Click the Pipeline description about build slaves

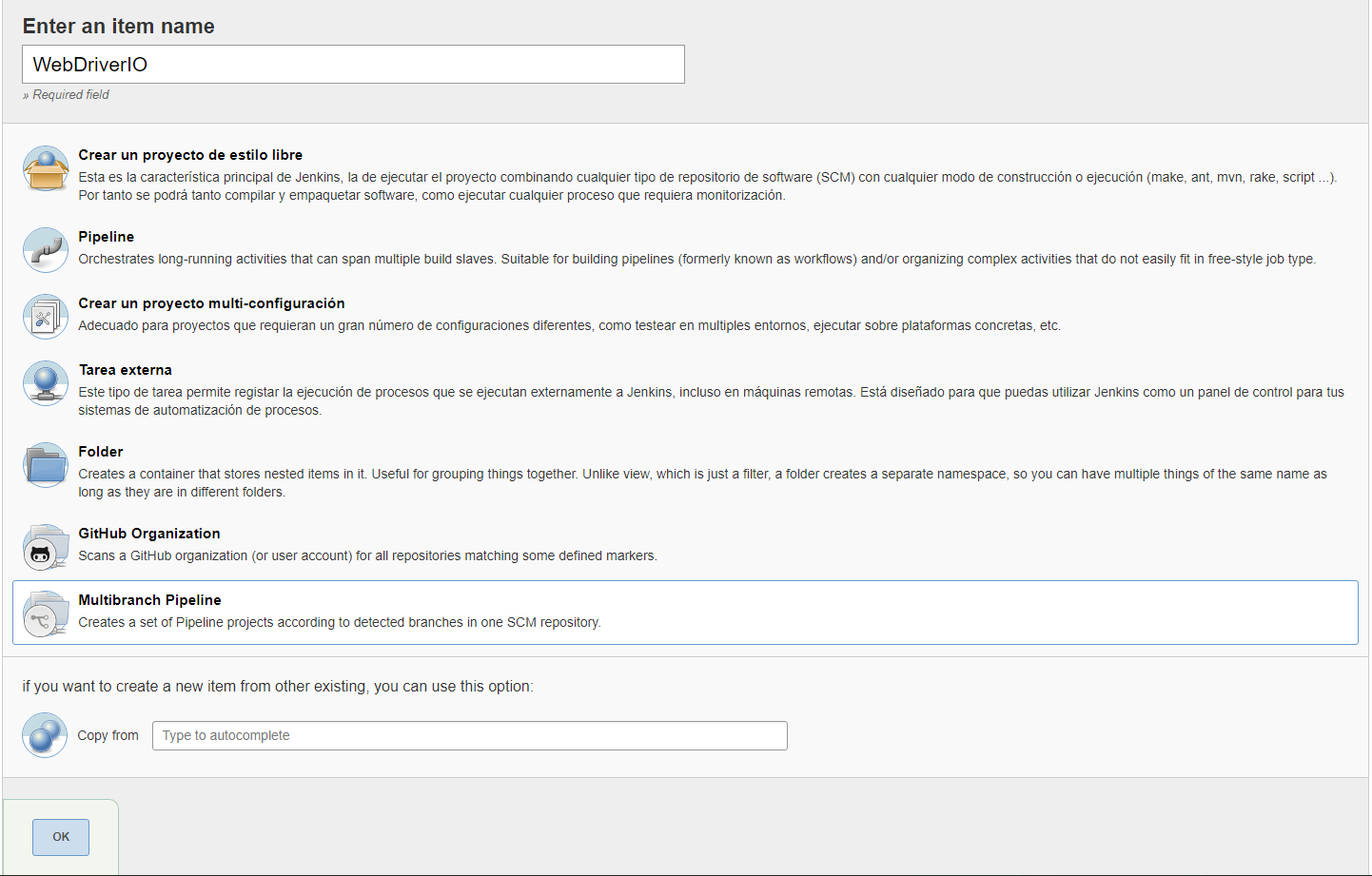[x=697, y=259]
